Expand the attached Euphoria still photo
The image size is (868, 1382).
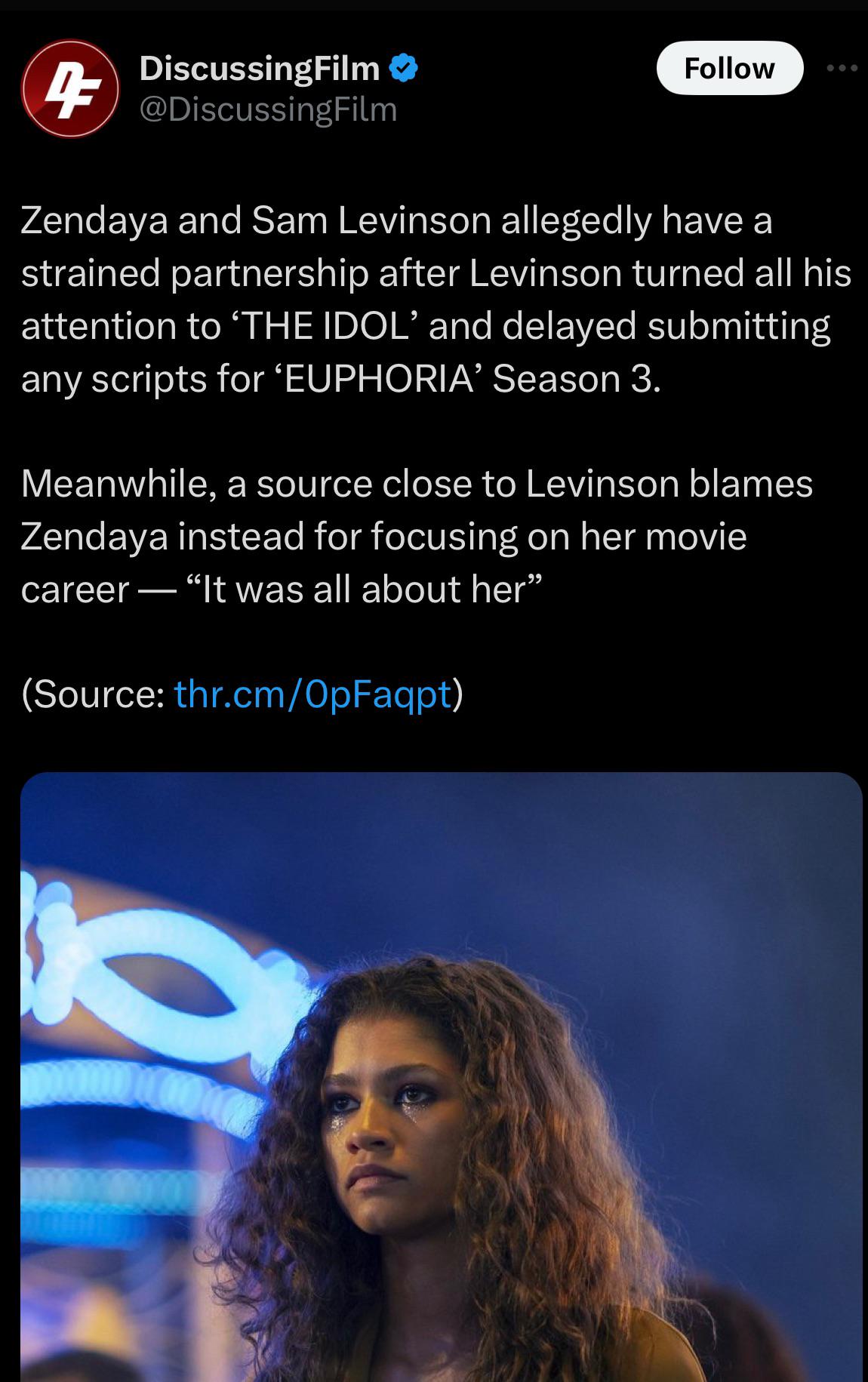tap(441, 1076)
